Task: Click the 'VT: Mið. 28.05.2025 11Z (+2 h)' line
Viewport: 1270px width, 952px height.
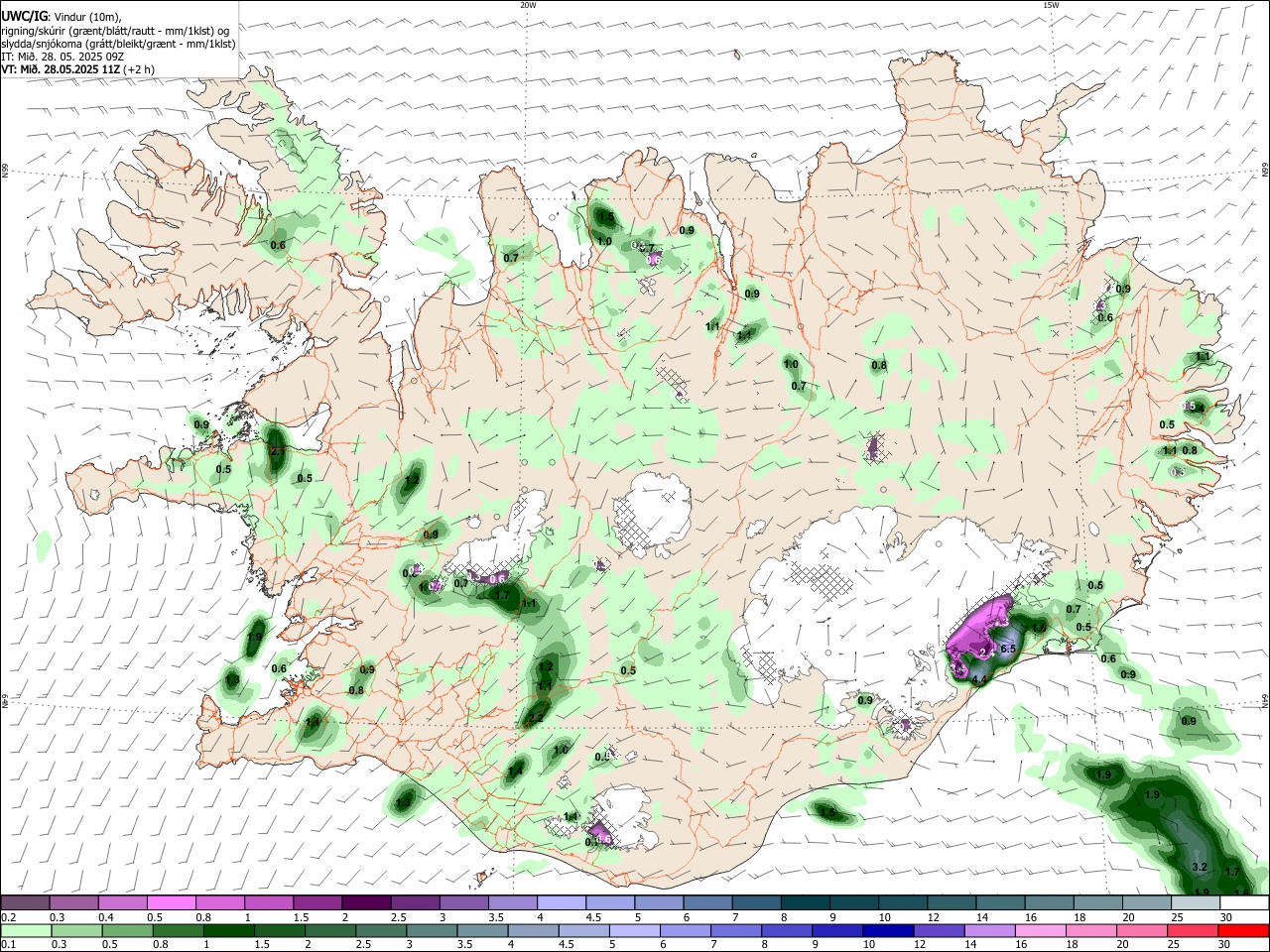Action: click(x=77, y=69)
